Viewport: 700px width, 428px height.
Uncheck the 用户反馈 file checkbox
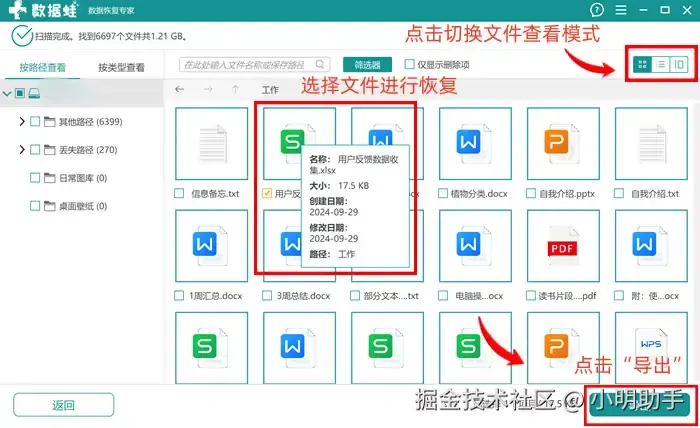(x=267, y=193)
